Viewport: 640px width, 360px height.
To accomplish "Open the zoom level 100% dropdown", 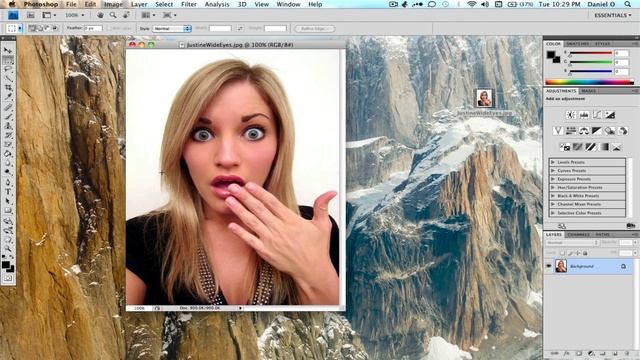I will tap(75, 15).
